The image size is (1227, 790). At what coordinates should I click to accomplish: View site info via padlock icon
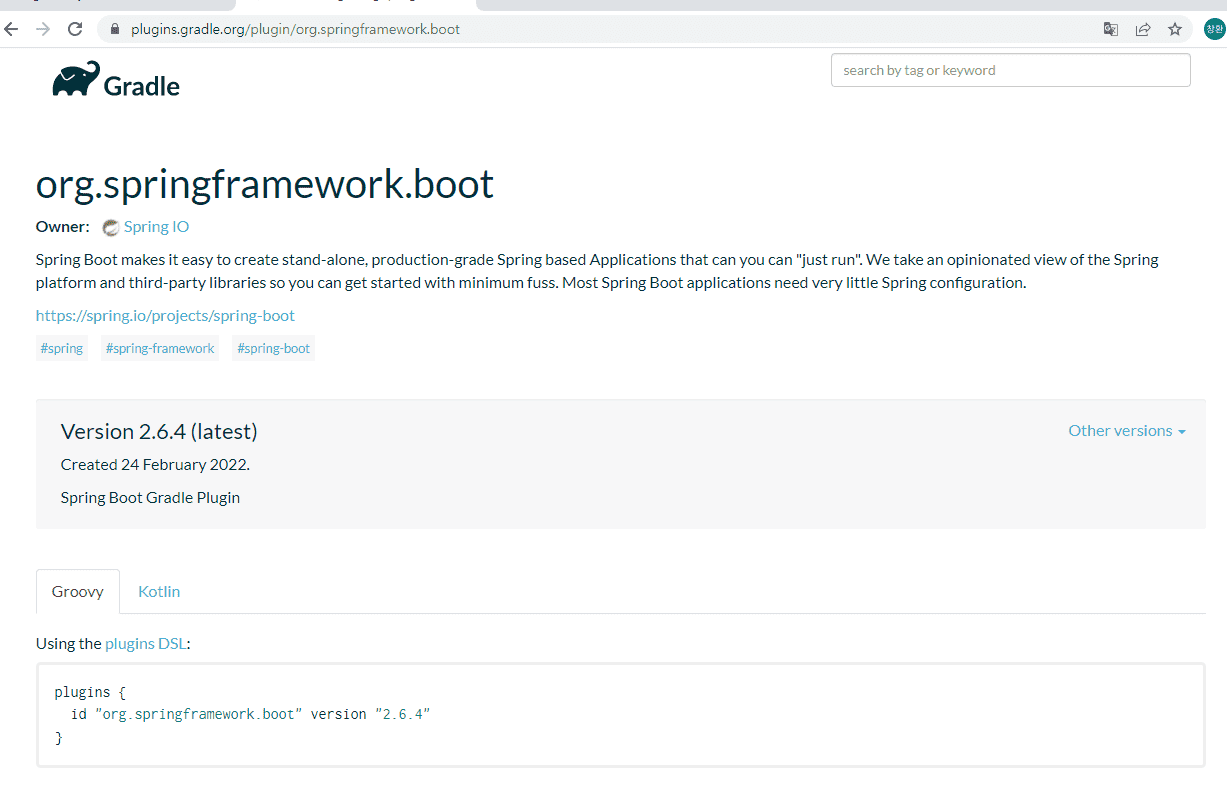point(115,29)
